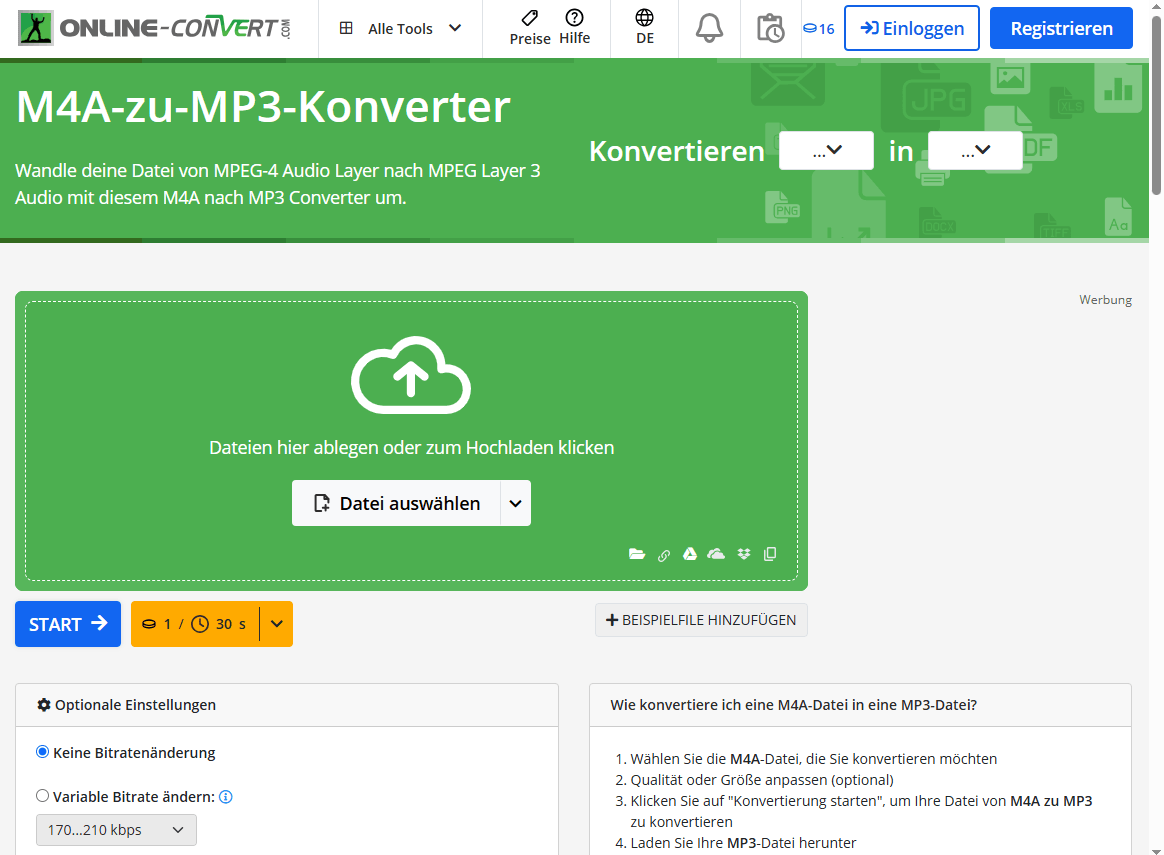This screenshot has height=855, width=1164.
Task: Expand the arrow next to Datei auswählen
Action: click(515, 503)
